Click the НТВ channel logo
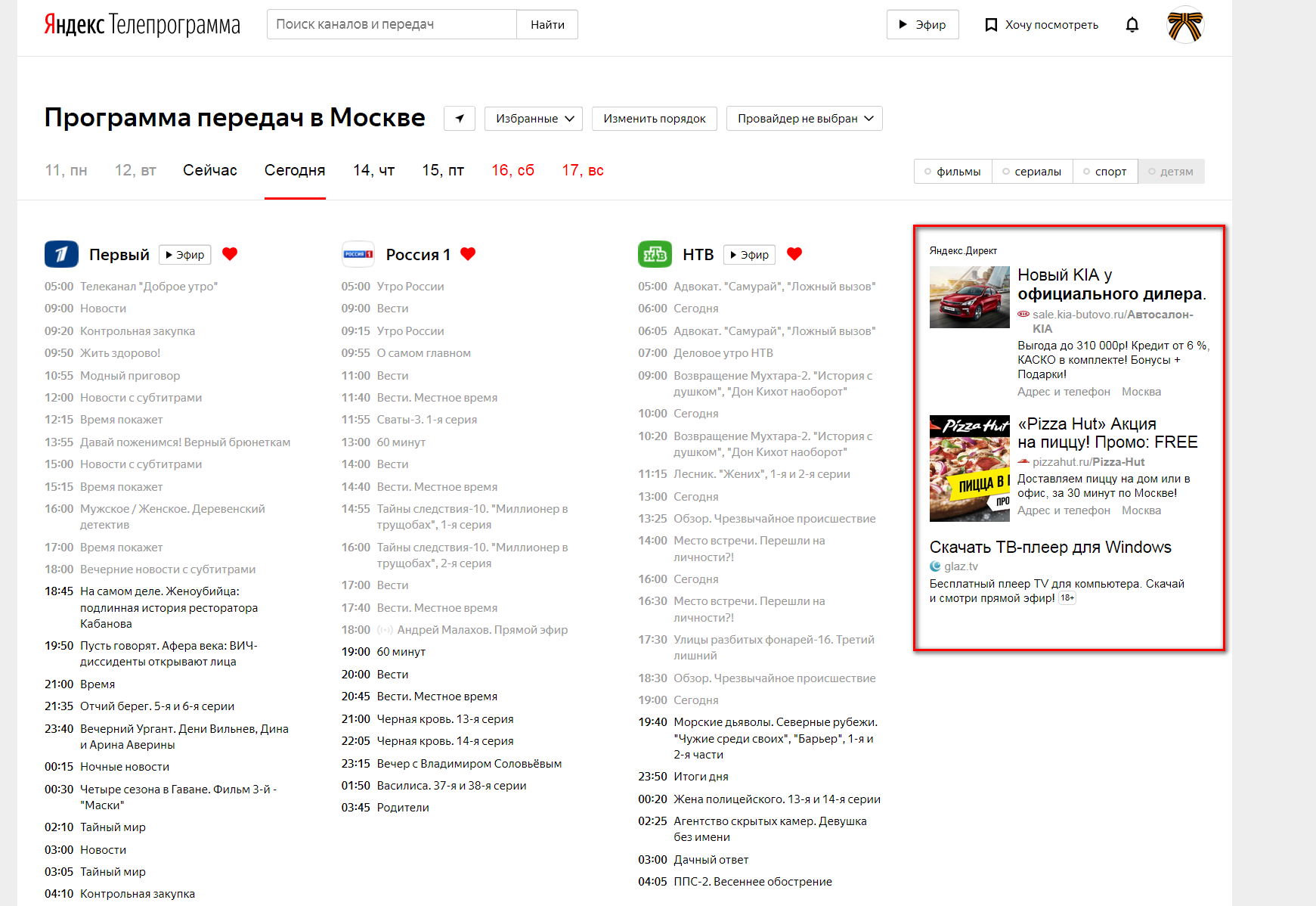The height and width of the screenshot is (906, 1316). [655, 254]
